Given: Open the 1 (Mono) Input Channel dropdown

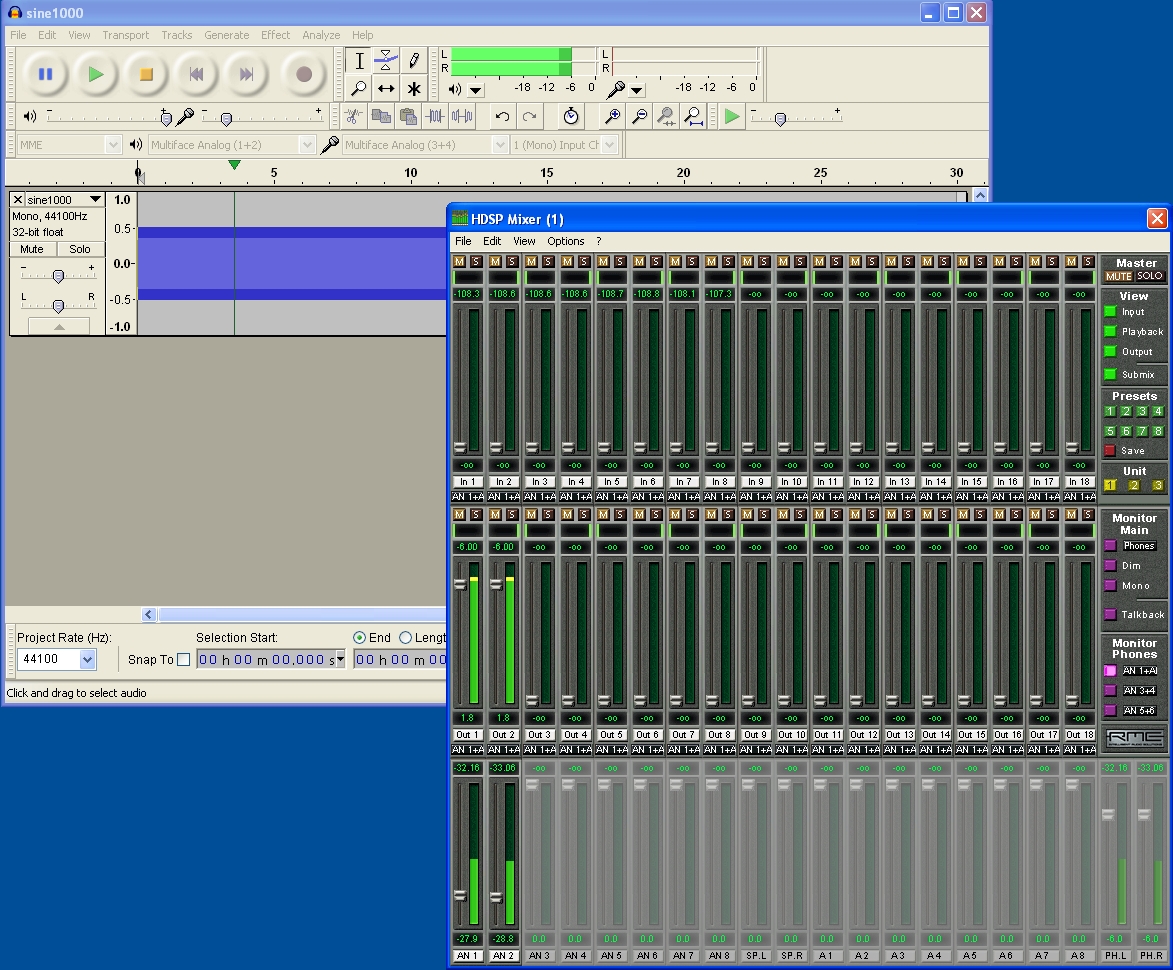Looking at the screenshot, I should pyautogui.click(x=610, y=144).
